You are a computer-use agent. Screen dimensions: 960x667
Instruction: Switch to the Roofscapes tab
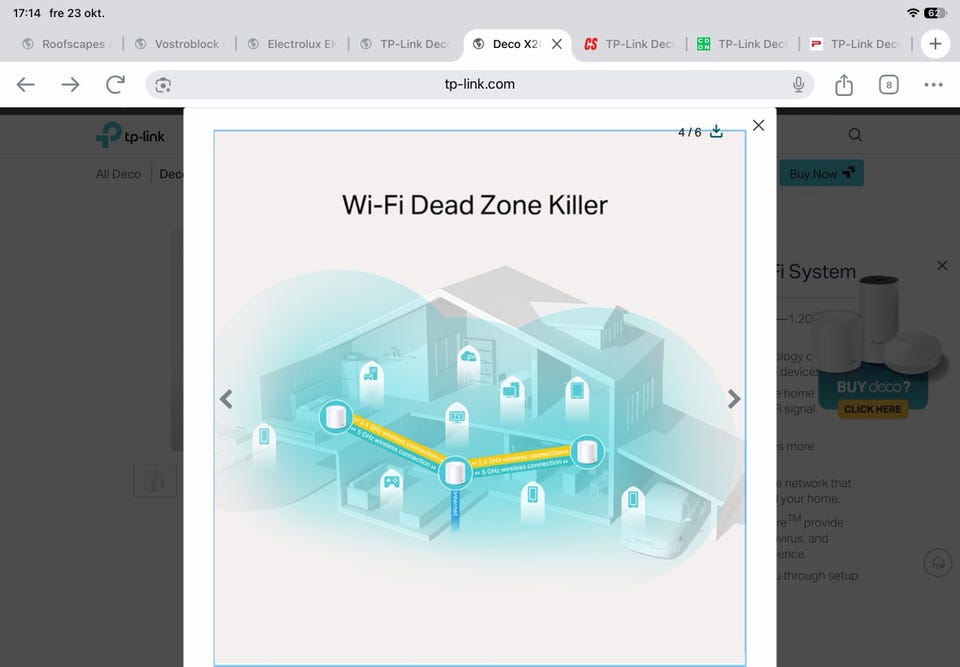pyautogui.click(x=67, y=44)
